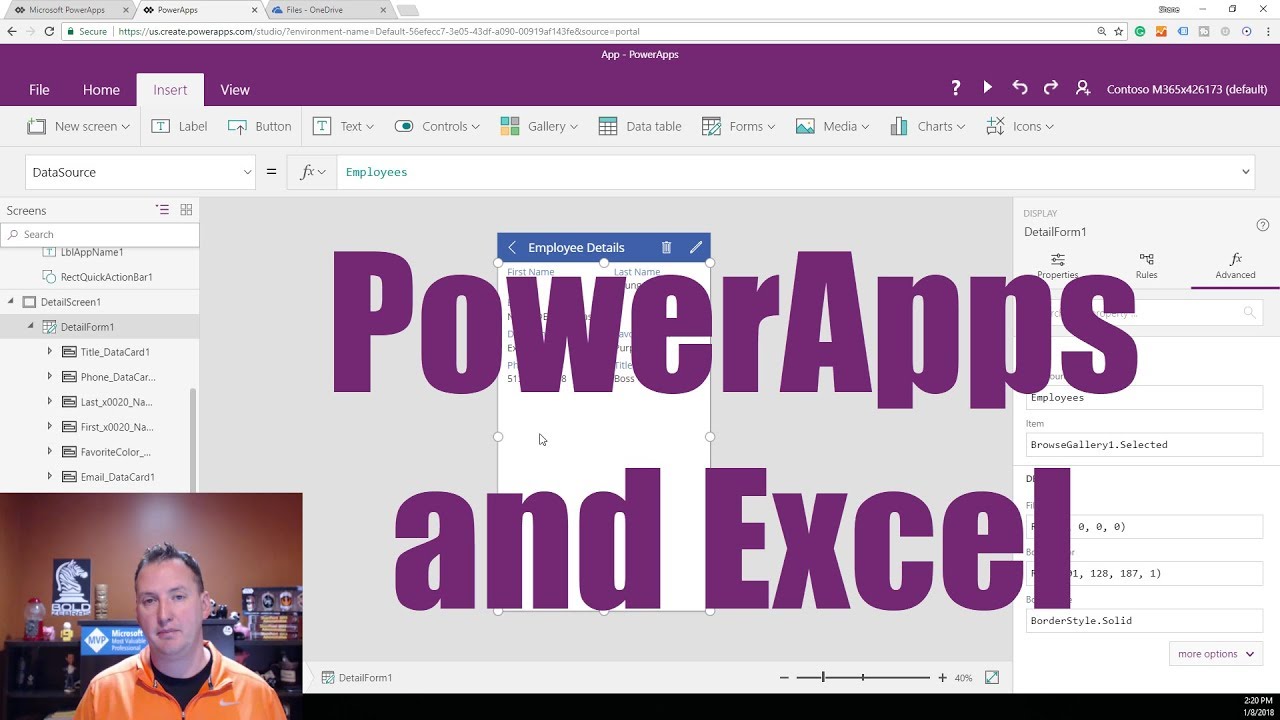This screenshot has width=1280, height=720.
Task: Search the Screens tree
Action: (100, 234)
